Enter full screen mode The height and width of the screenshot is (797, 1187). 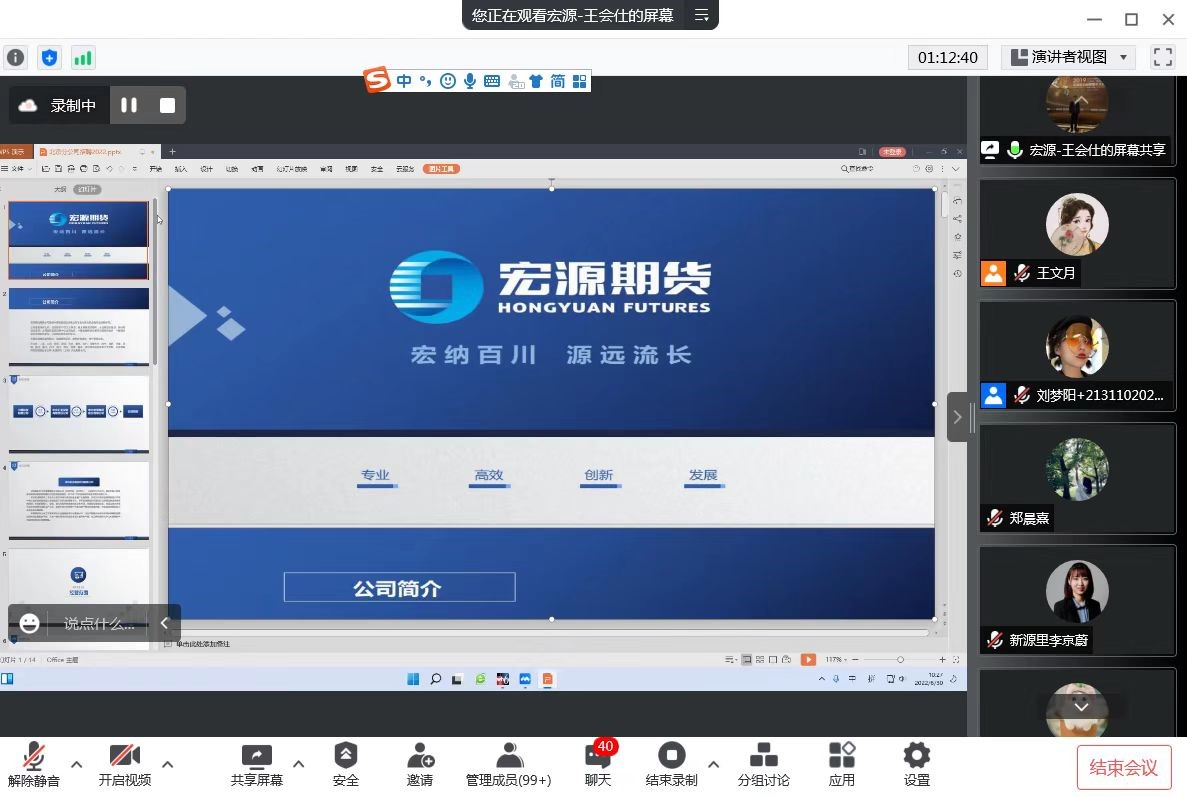click(1162, 58)
